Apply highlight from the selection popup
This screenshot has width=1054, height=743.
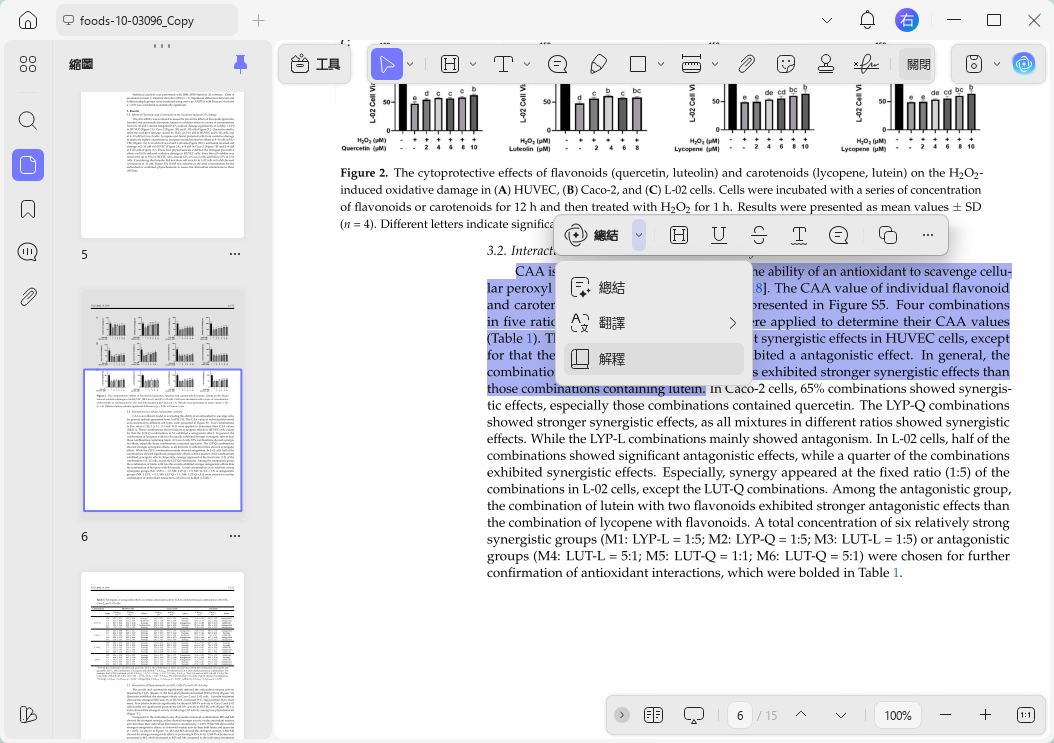coord(679,235)
